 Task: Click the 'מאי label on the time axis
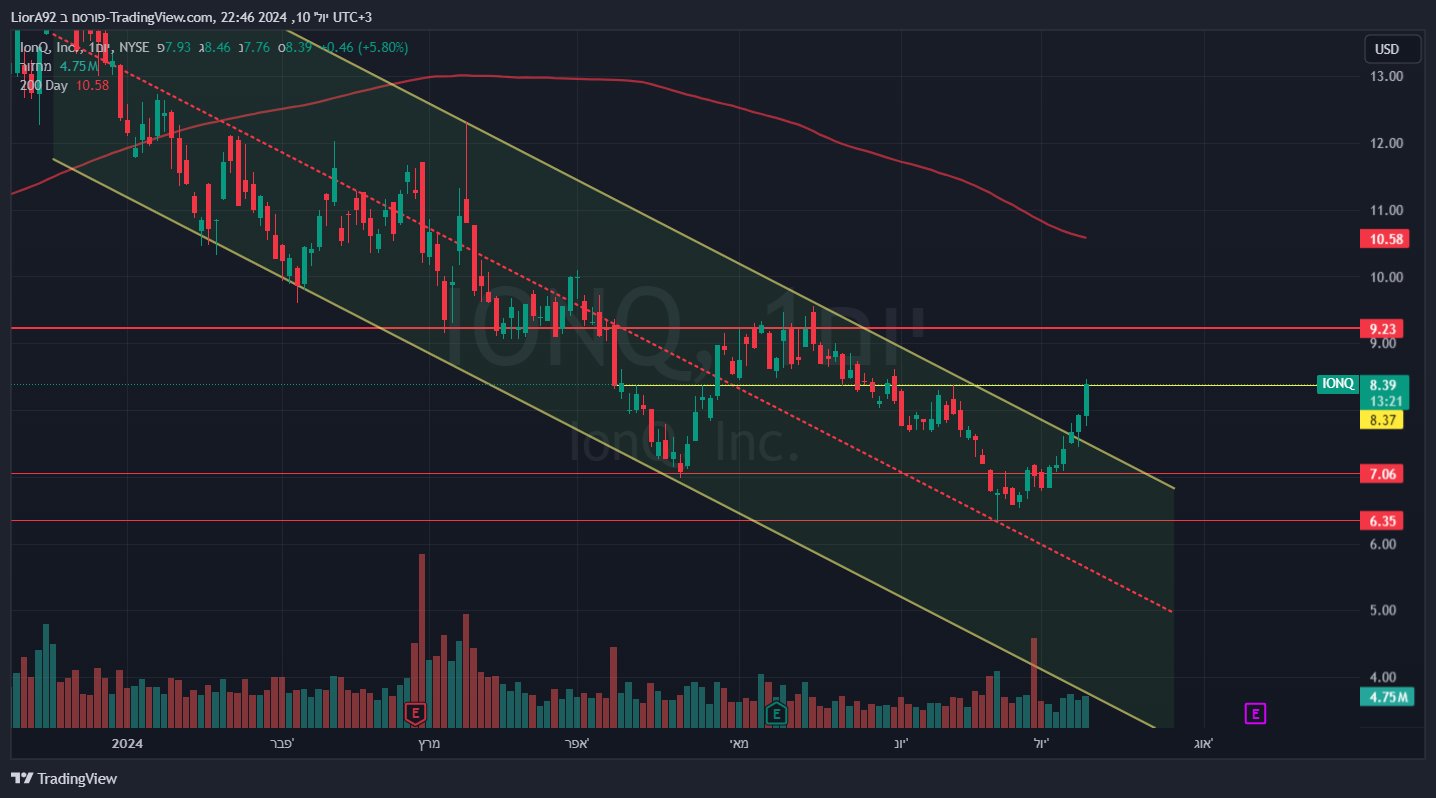pos(739,743)
